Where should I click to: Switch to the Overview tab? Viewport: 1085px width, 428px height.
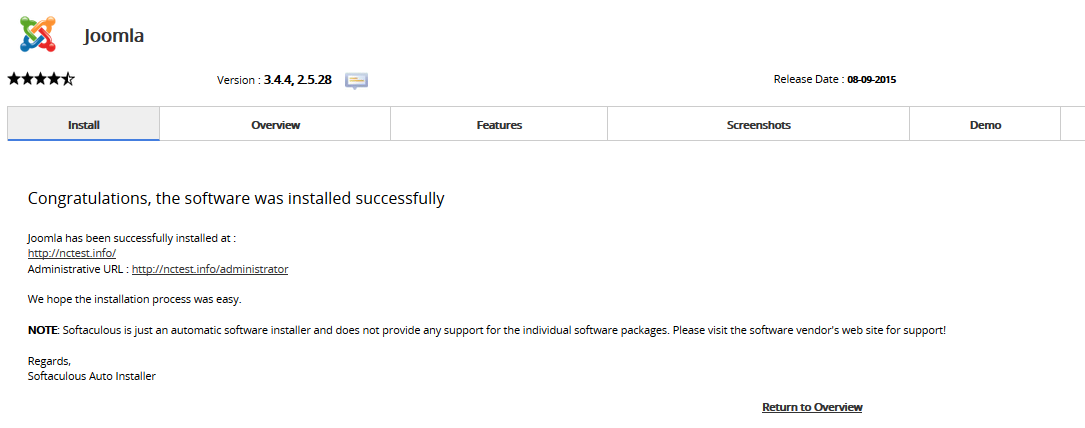coord(275,124)
